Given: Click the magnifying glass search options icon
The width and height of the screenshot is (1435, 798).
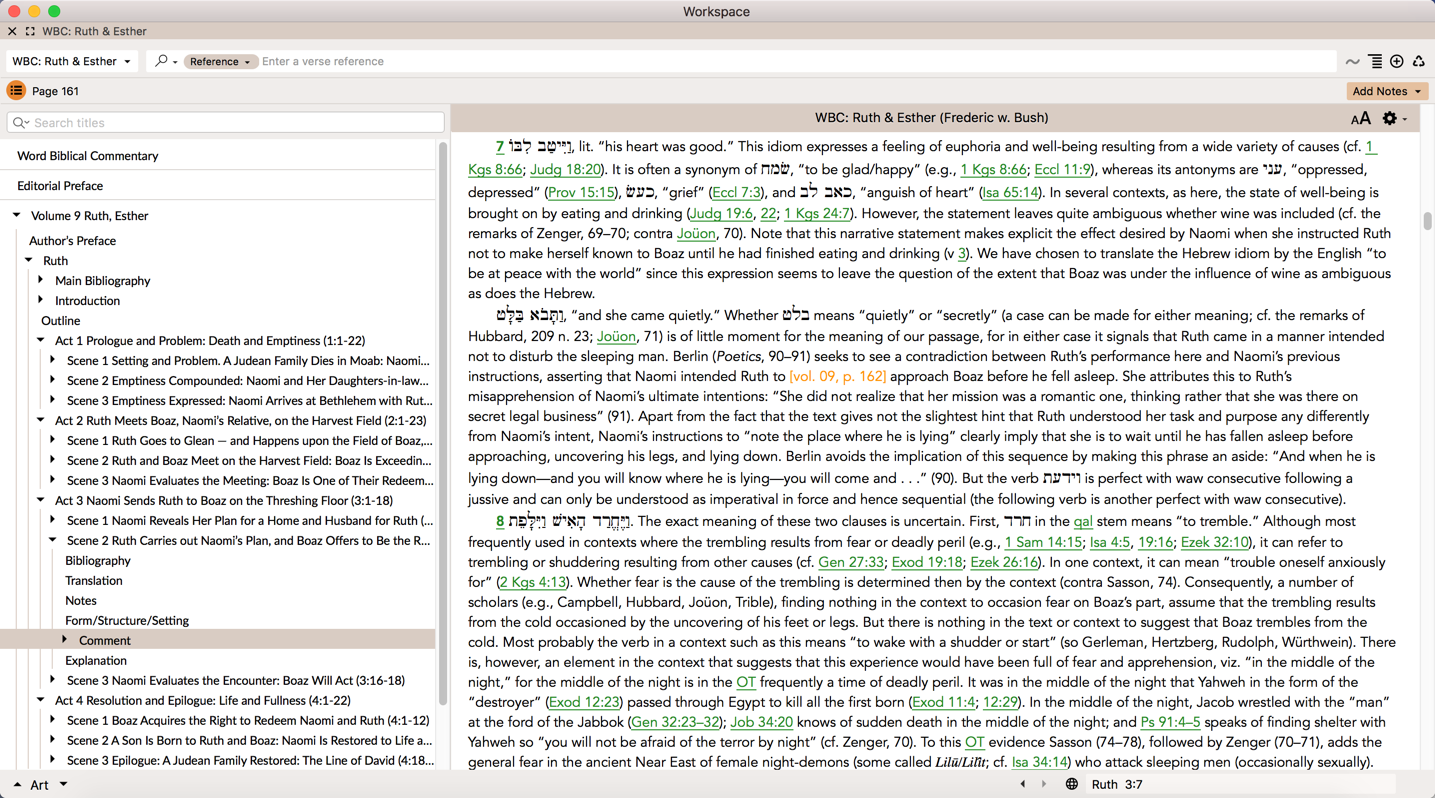Looking at the screenshot, I should tap(165, 61).
